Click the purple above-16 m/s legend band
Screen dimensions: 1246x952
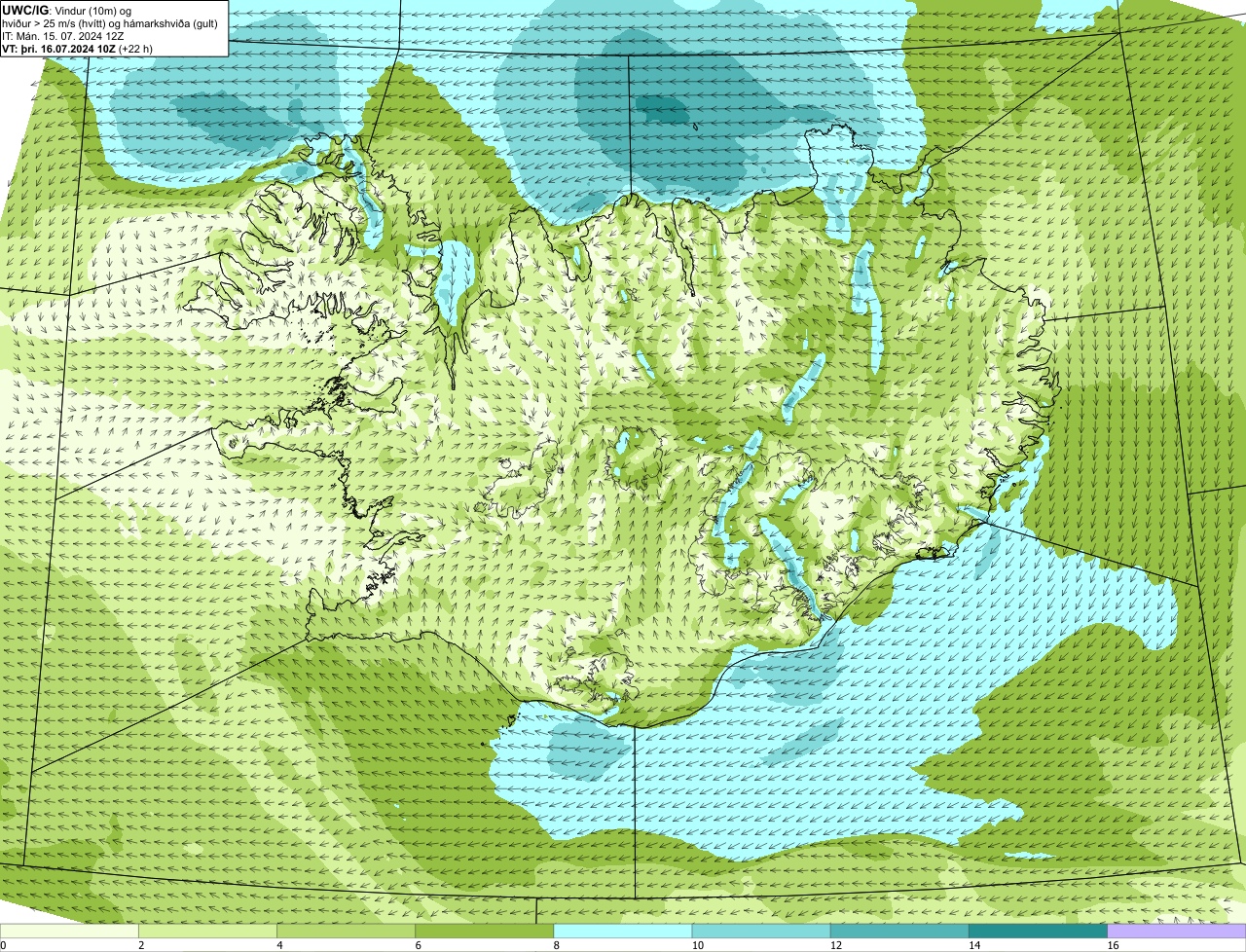click(1177, 932)
